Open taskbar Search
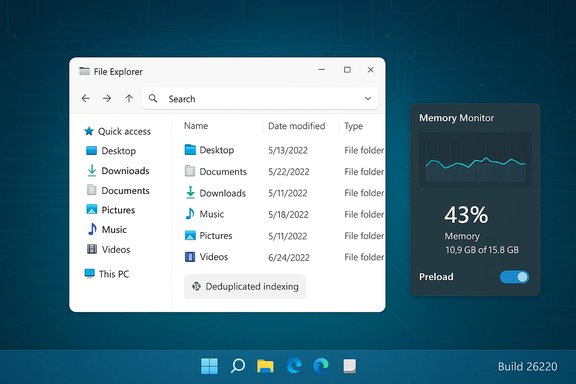This screenshot has width=576, height=384. pos(238,366)
